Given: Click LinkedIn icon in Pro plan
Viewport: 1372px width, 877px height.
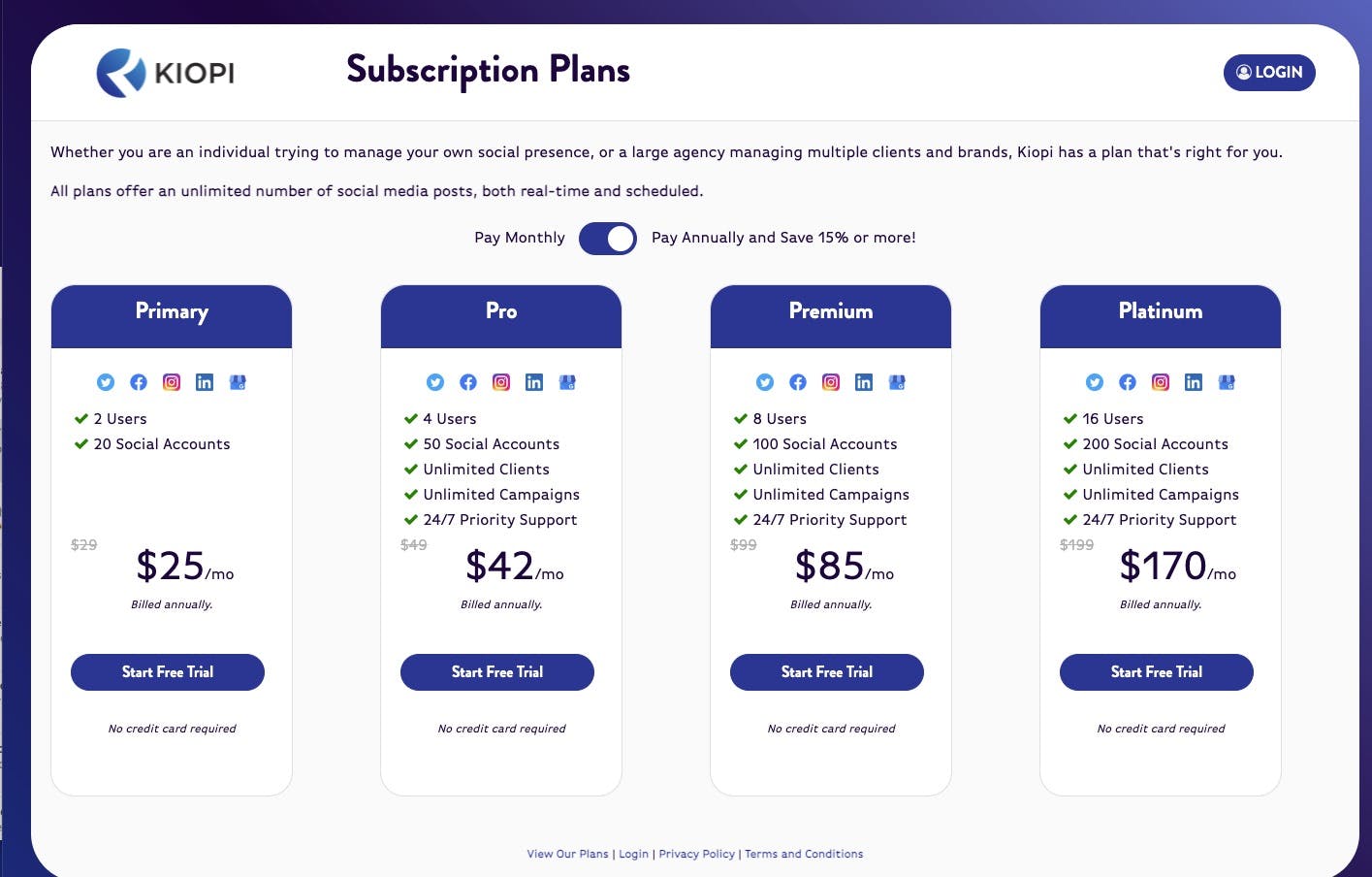Looking at the screenshot, I should (534, 382).
